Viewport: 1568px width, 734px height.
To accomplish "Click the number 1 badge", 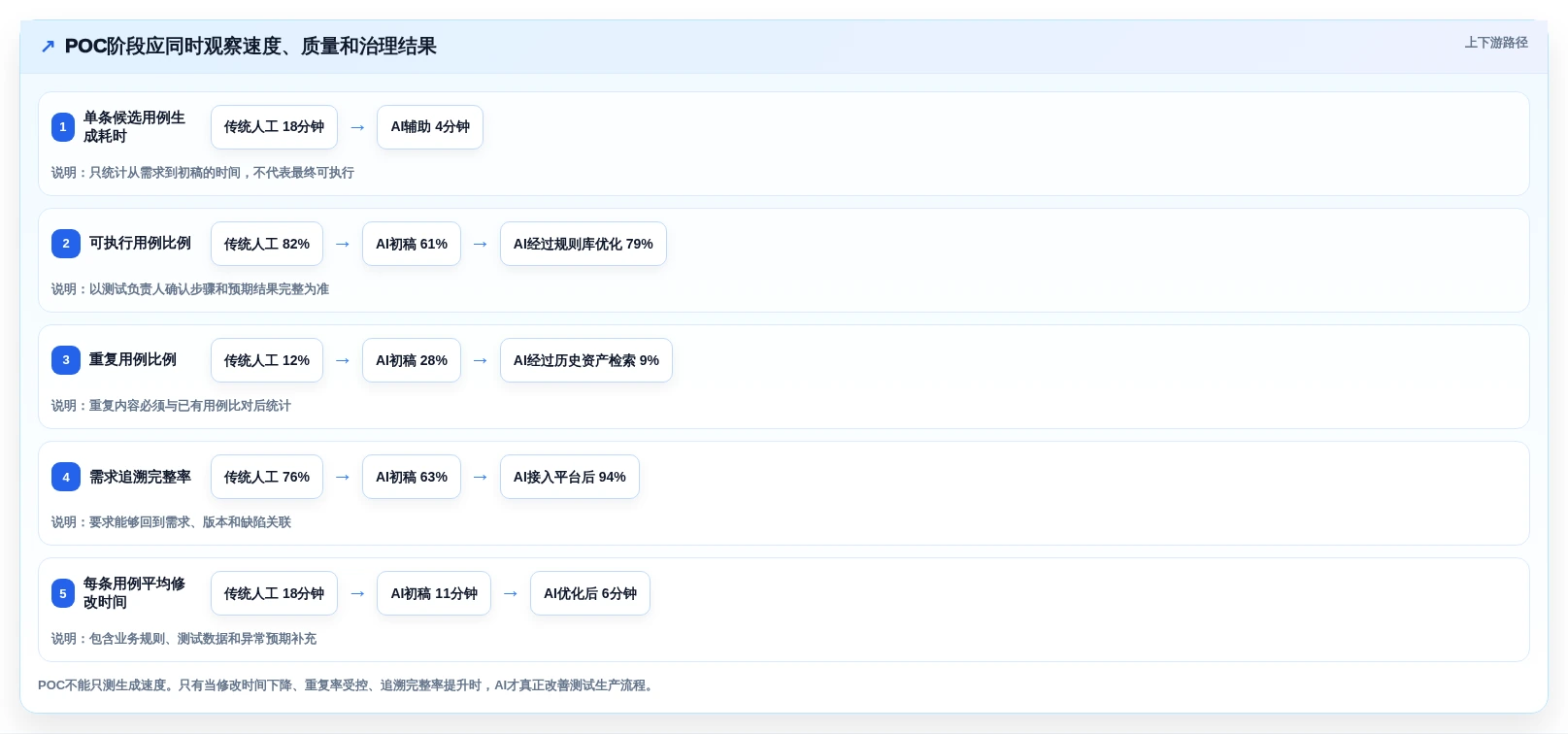I will pos(63,127).
